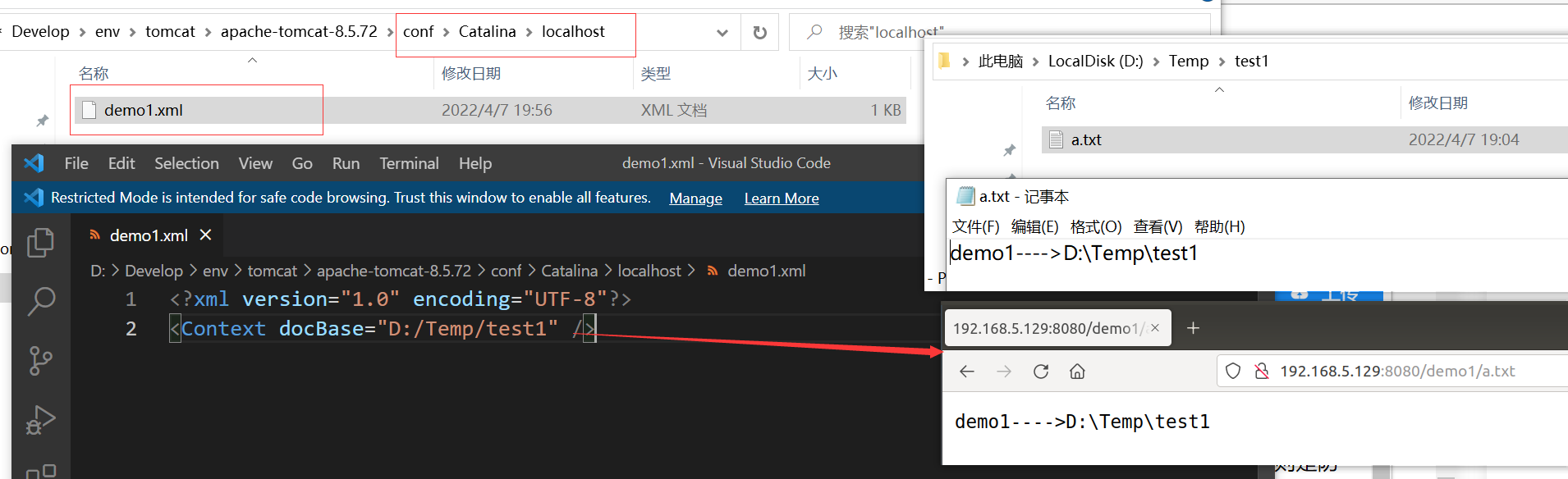The width and height of the screenshot is (1568, 479).
Task: Go to the browser home page
Action: [x=1077, y=372]
